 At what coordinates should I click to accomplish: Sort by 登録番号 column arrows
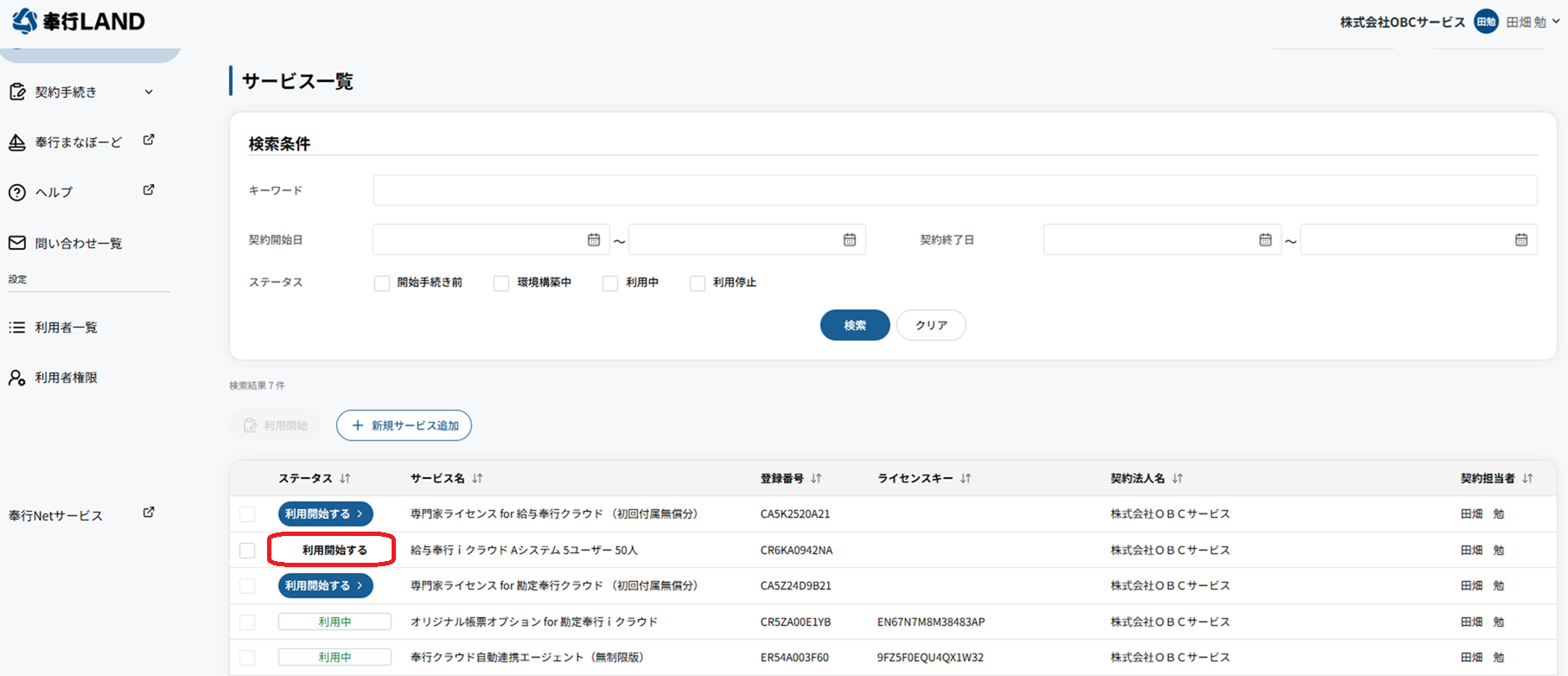(x=817, y=478)
